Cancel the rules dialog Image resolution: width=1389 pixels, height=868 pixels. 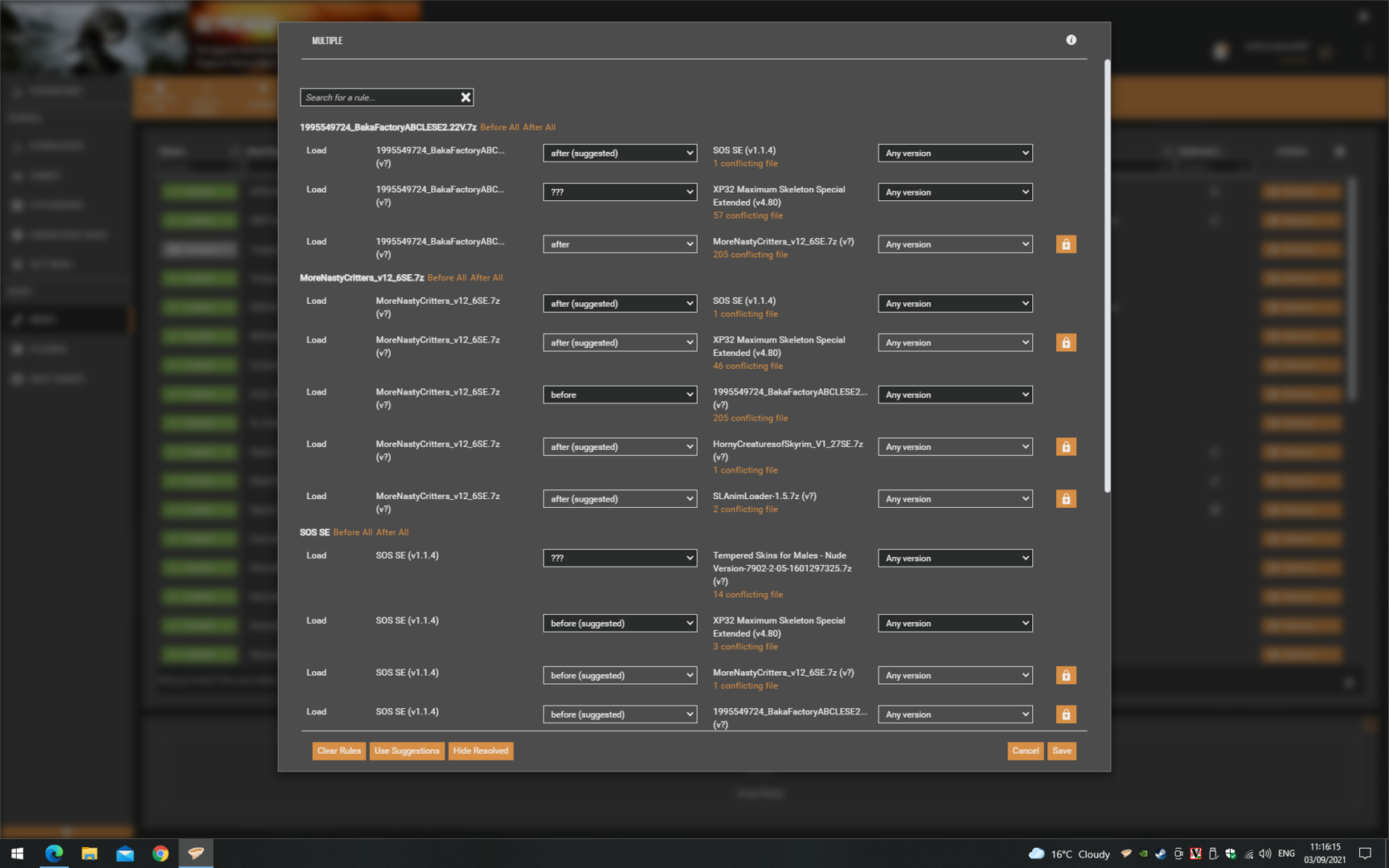[1026, 751]
